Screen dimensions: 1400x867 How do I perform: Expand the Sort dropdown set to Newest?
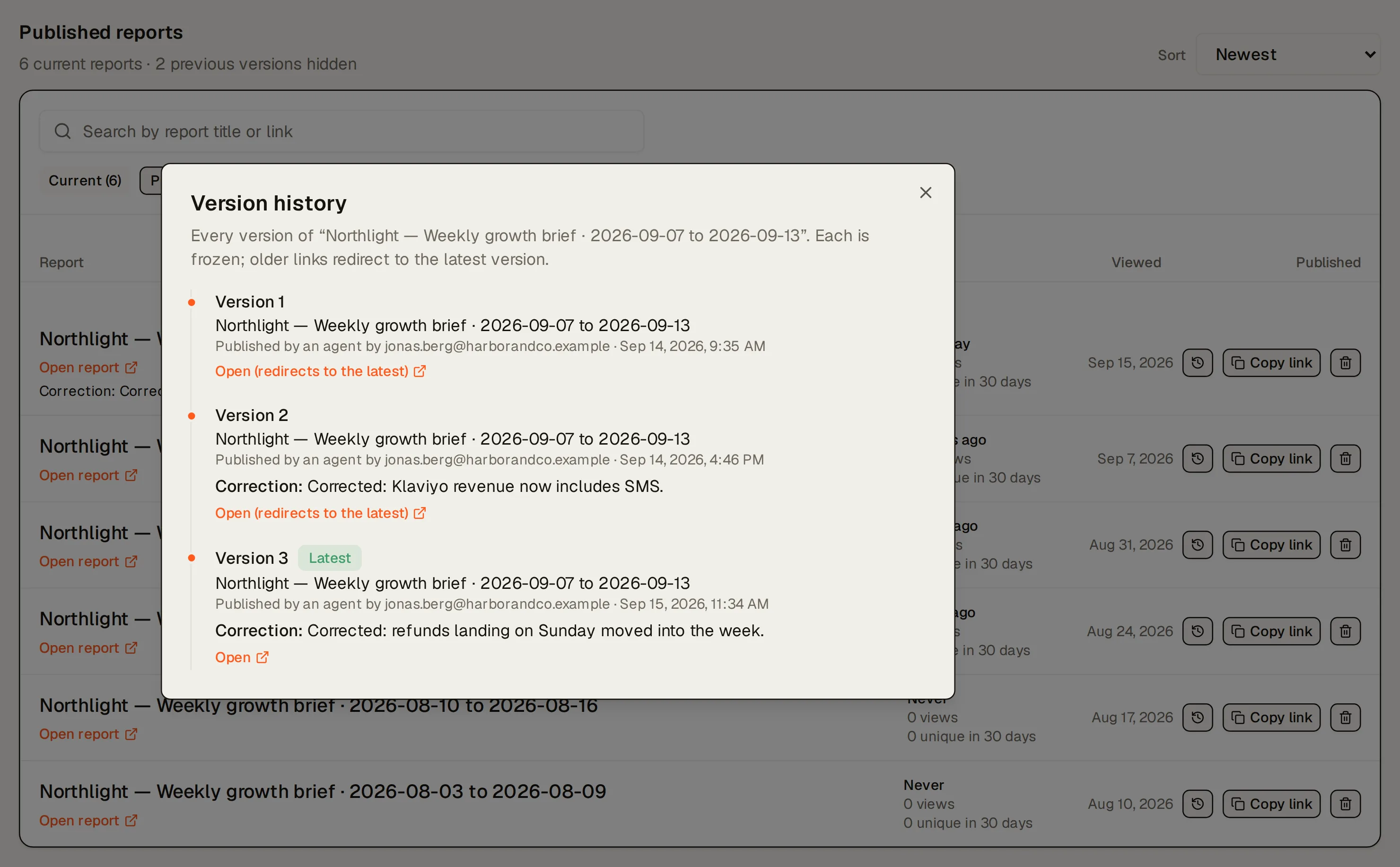(x=1287, y=54)
